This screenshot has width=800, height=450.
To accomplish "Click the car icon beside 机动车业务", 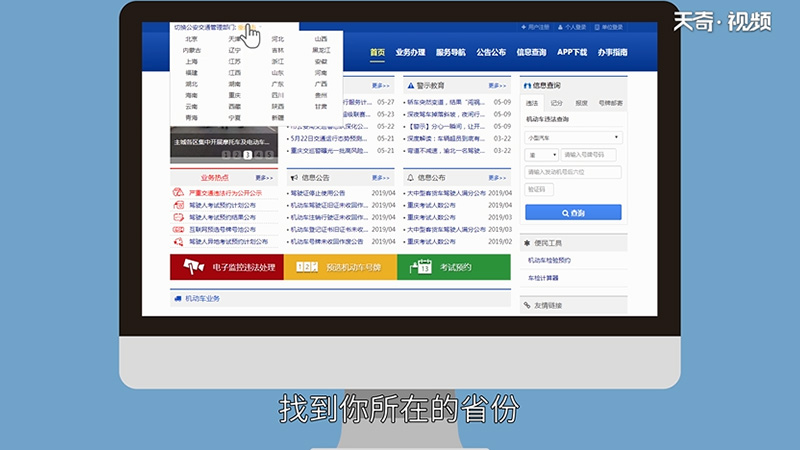I will click(x=178, y=298).
